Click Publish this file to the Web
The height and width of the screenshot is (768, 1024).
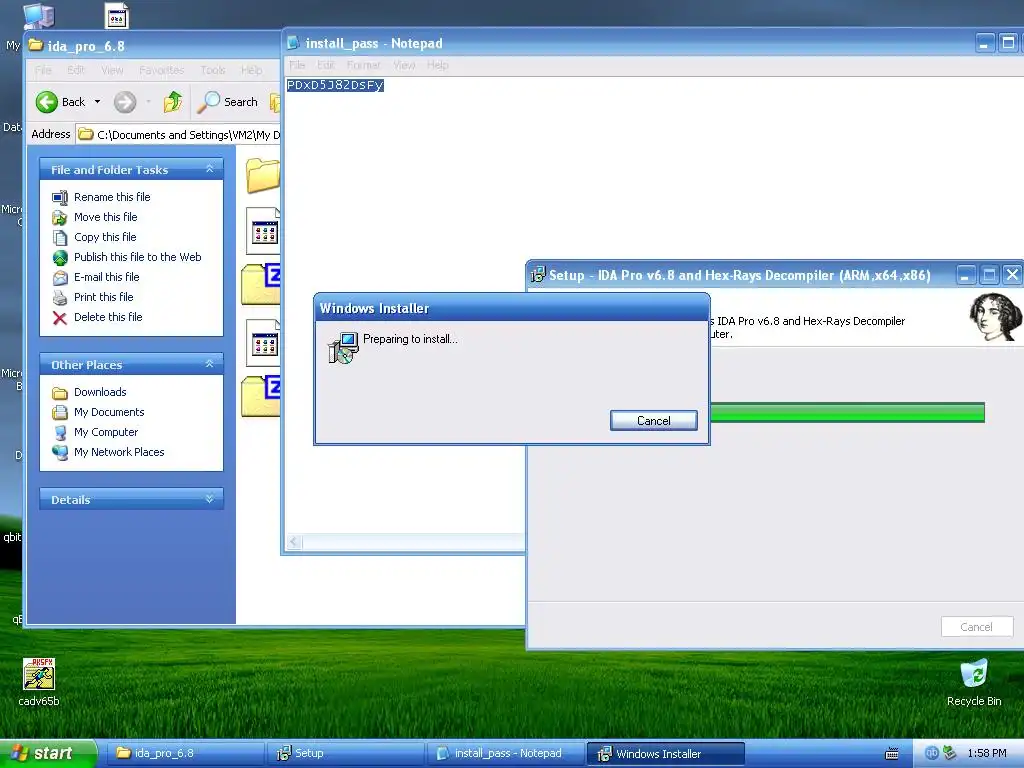pyautogui.click(x=137, y=257)
